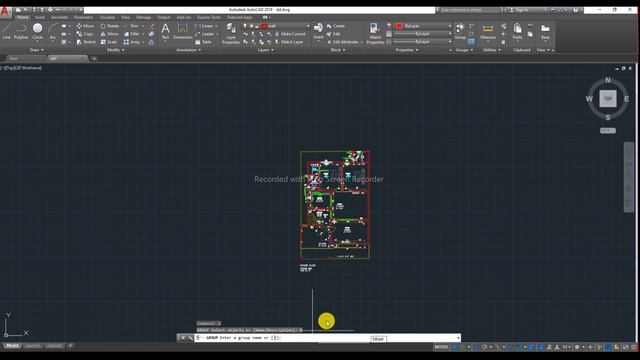Image resolution: width=640 pixels, height=360 pixels.
Task: Expand the Draw panel
Action: (x=36, y=50)
